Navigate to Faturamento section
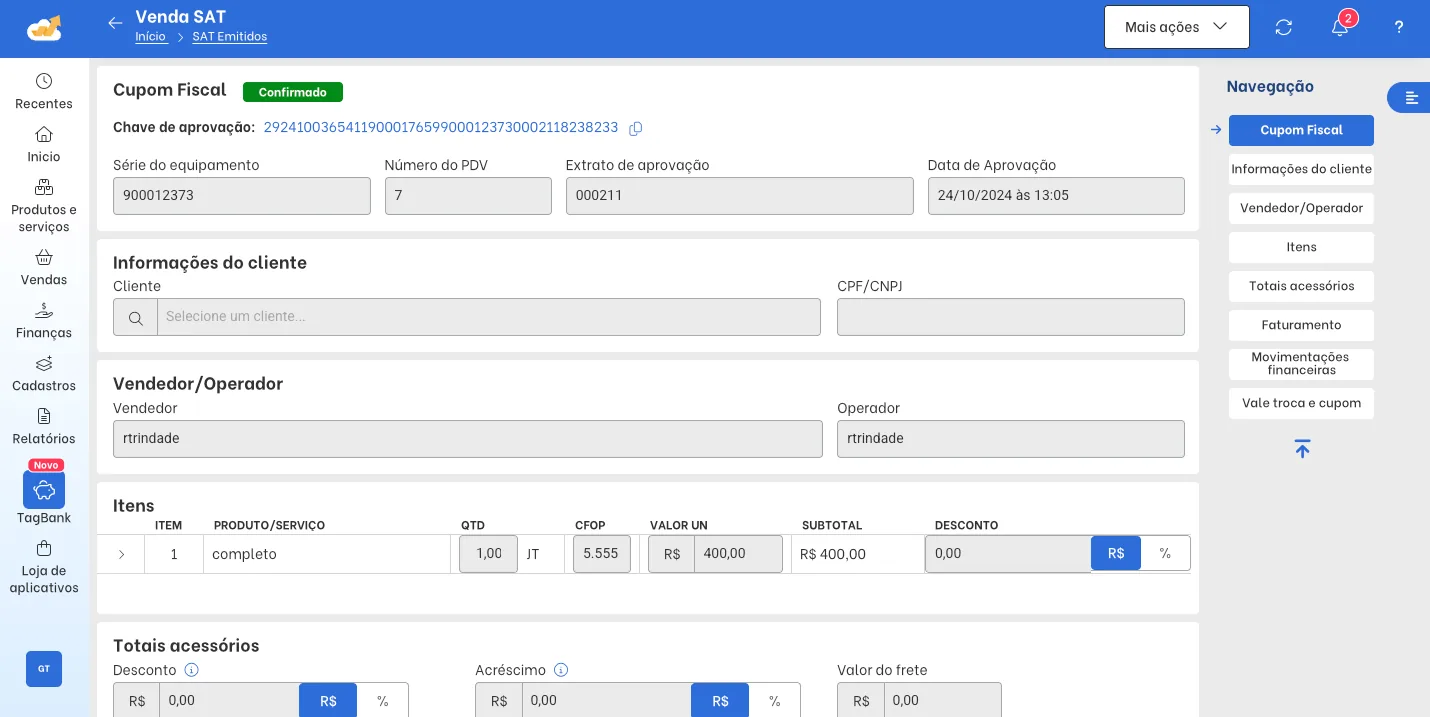The width and height of the screenshot is (1430, 717). pos(1301,325)
